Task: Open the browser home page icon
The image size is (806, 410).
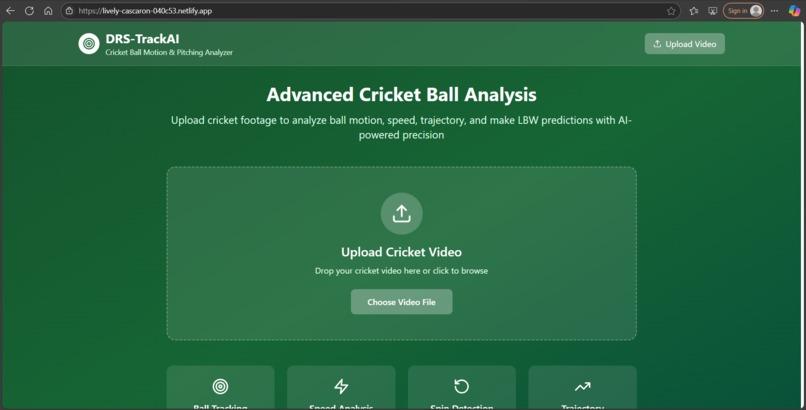Action: (x=48, y=11)
